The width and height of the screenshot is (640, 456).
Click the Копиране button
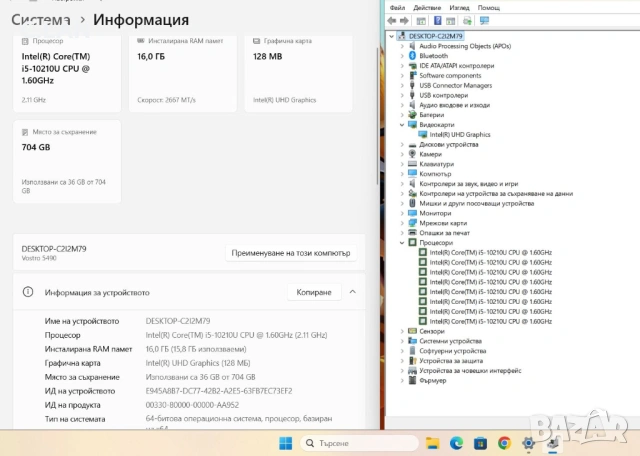[x=314, y=292]
